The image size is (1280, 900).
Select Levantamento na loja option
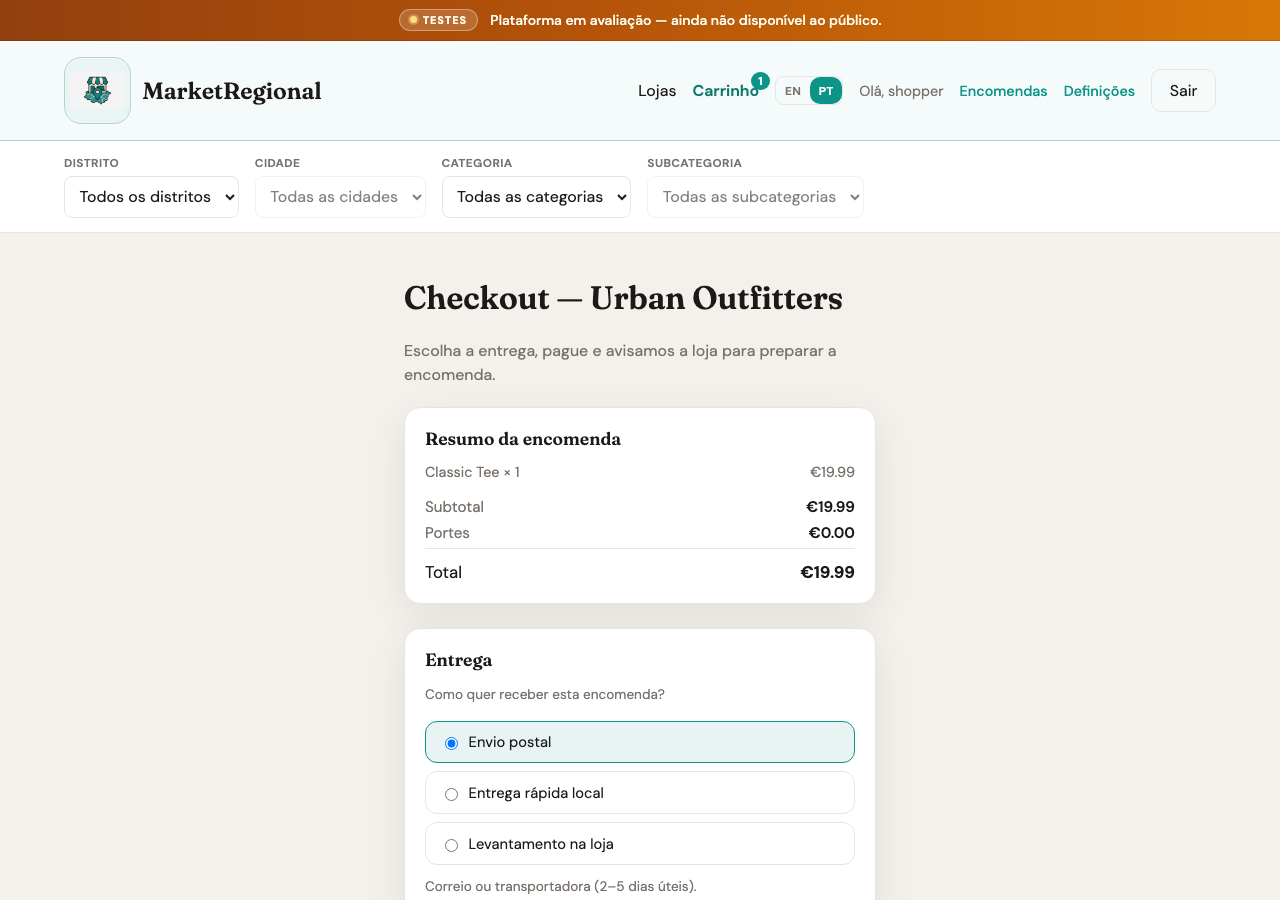[x=640, y=844]
